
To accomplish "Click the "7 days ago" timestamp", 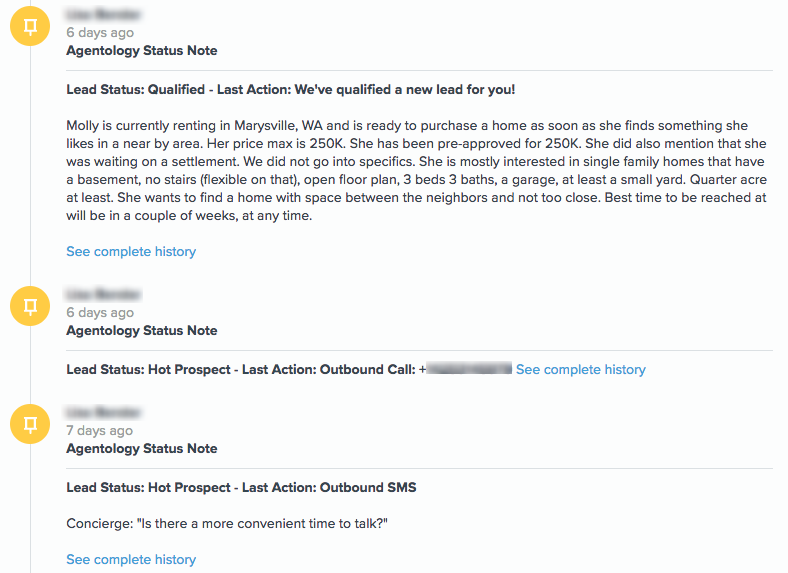I will click(99, 431).
